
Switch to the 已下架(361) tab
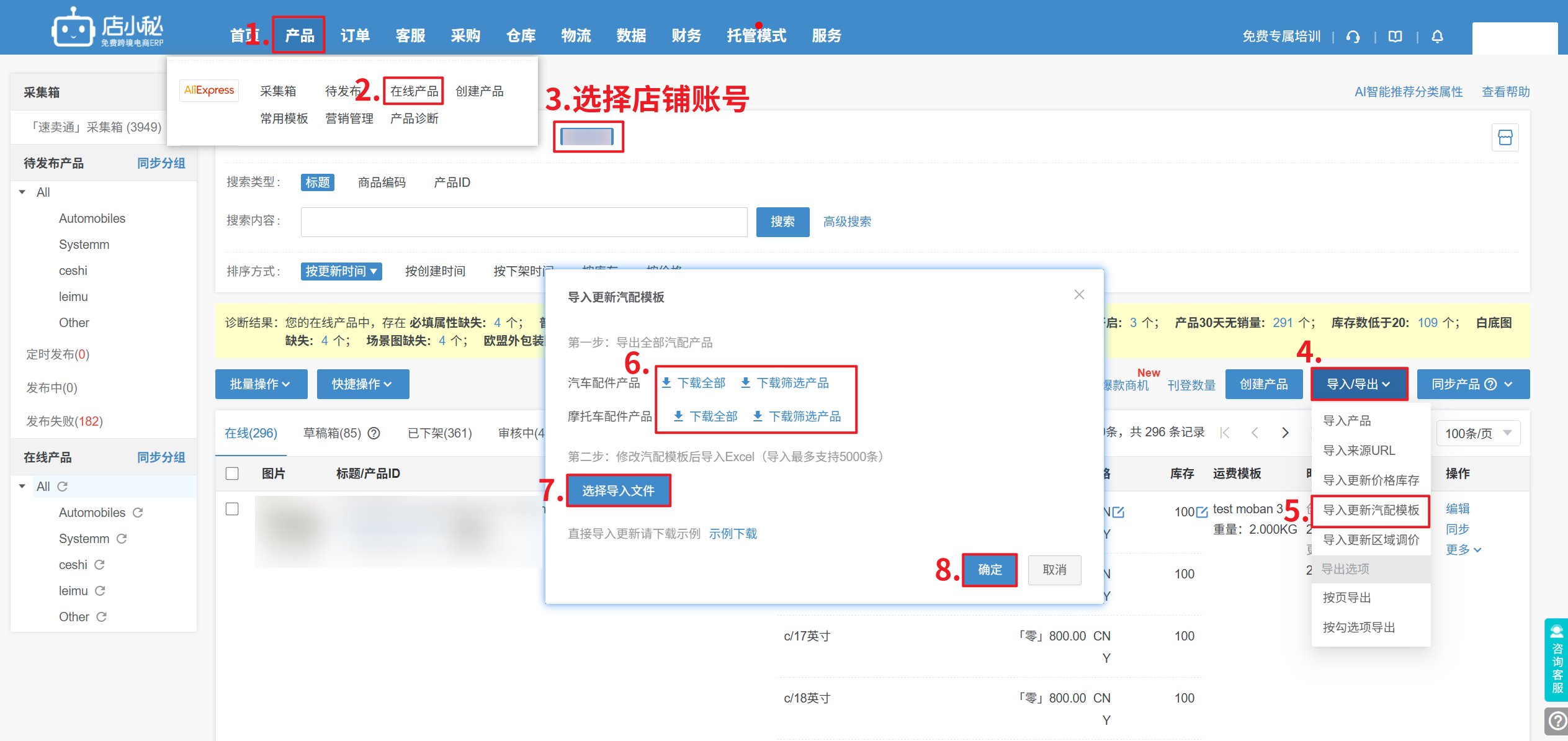click(x=439, y=433)
